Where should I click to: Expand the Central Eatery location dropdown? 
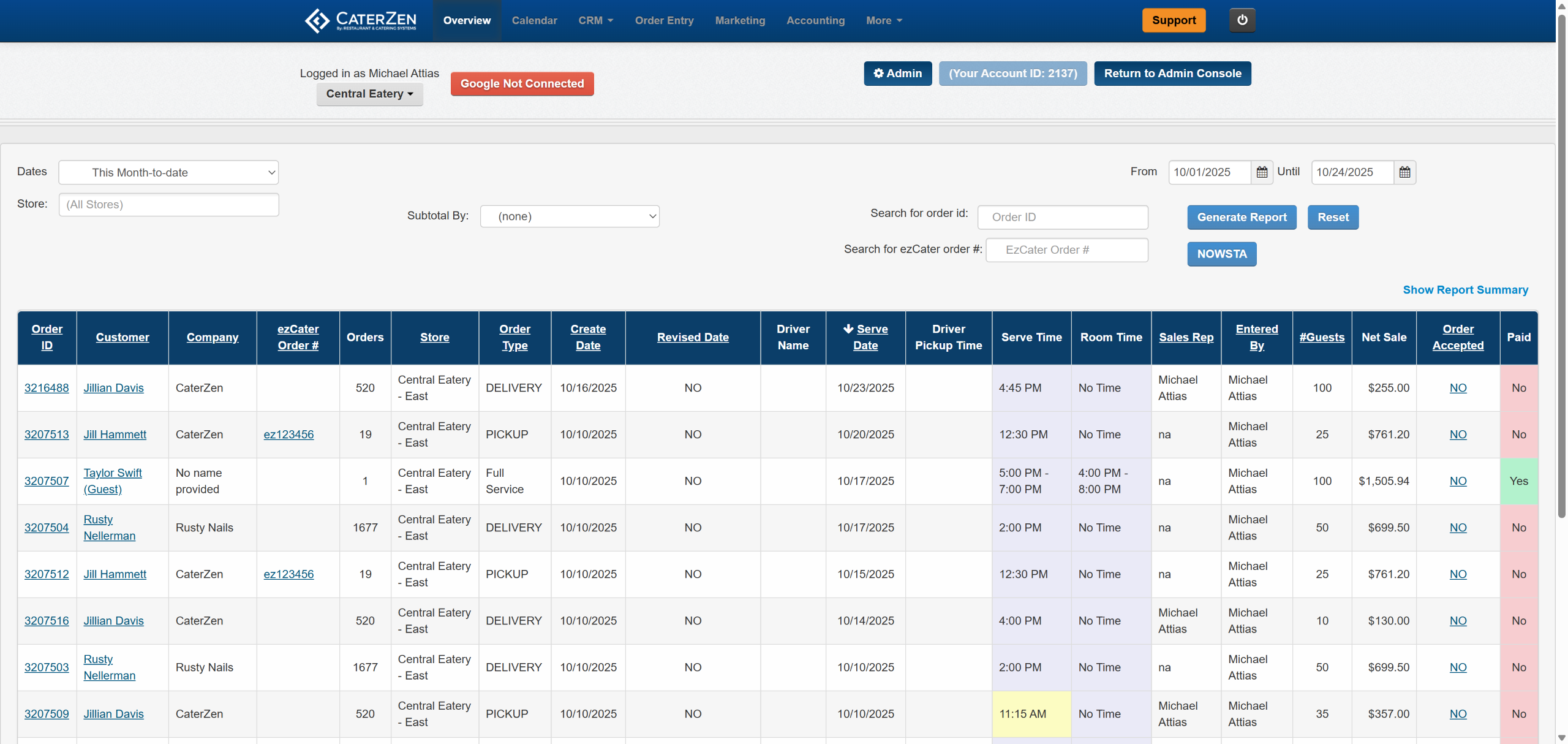pyautogui.click(x=369, y=94)
